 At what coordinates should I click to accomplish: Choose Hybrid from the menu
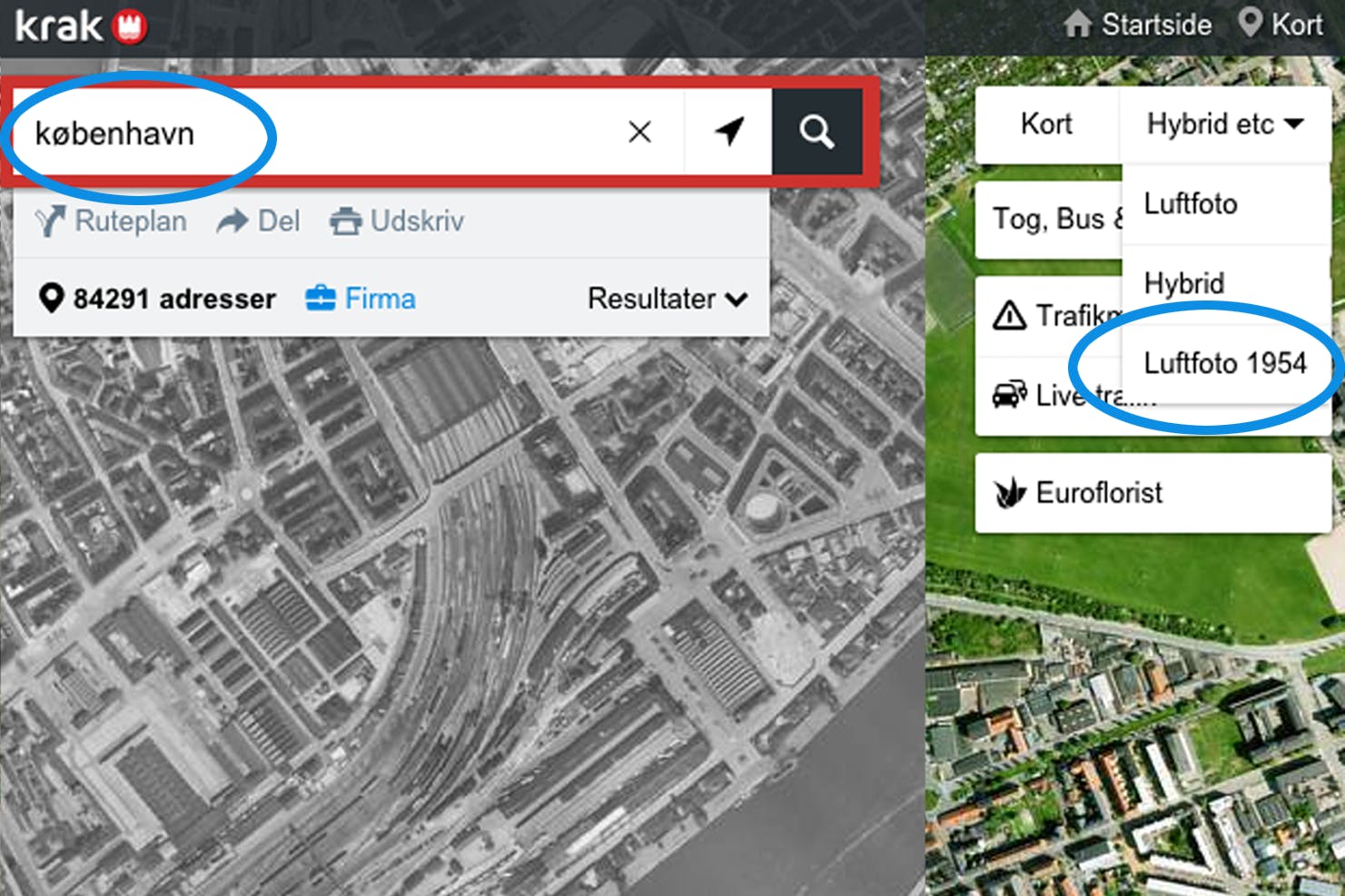pos(1227,283)
